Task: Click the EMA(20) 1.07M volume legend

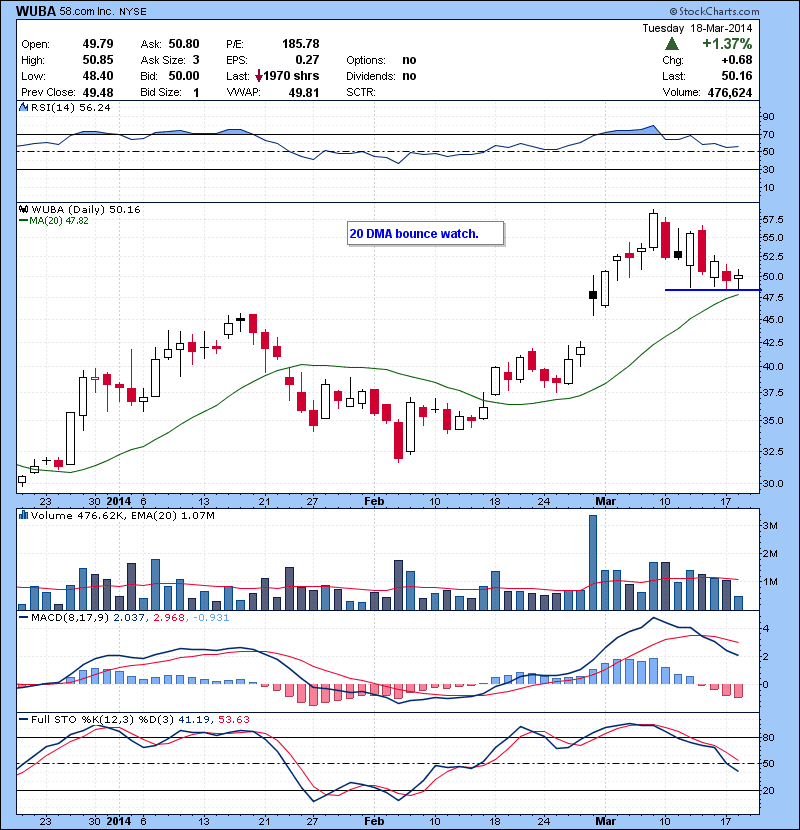Action: coord(172,516)
